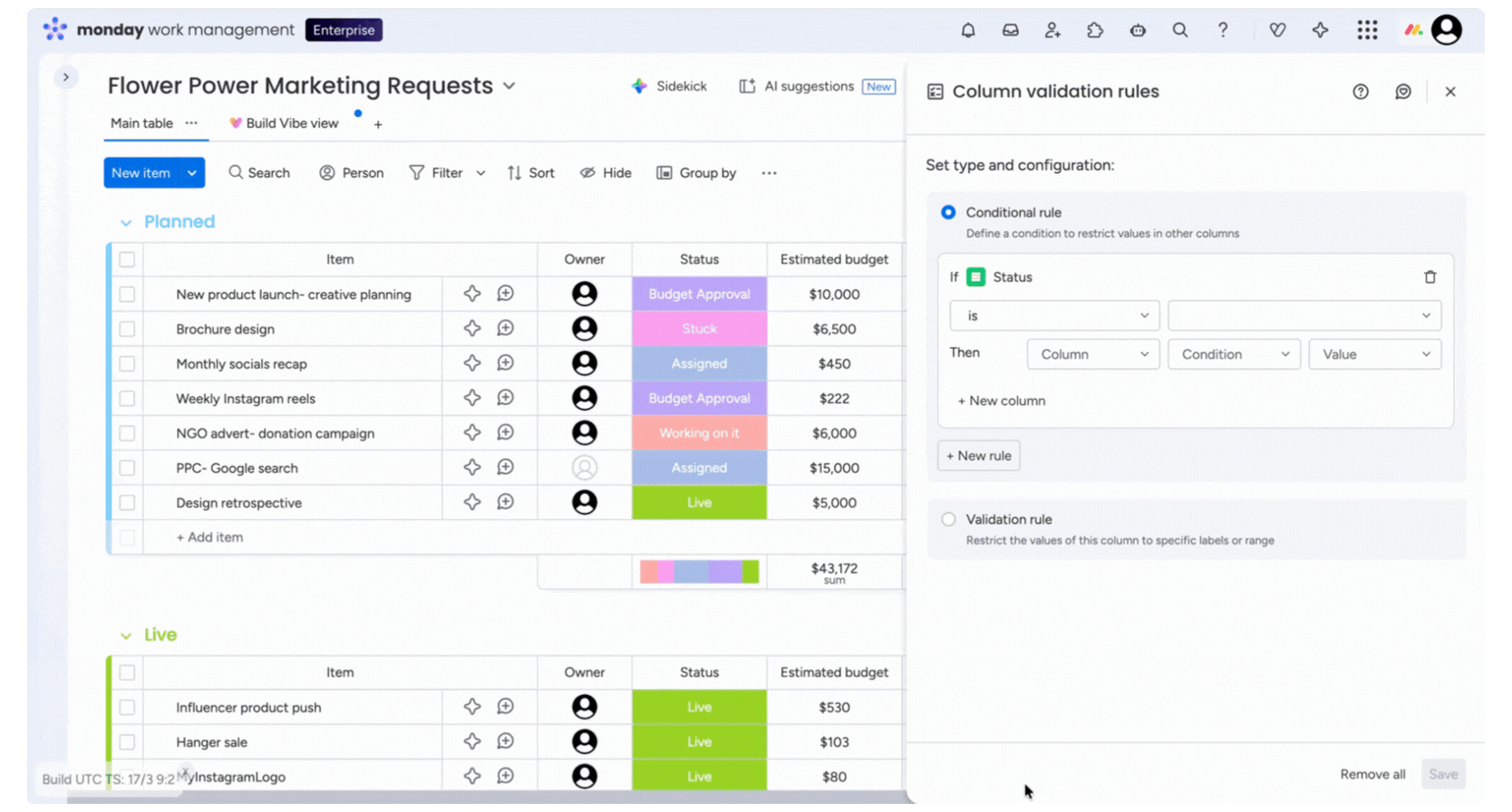Click the invite members icon
This screenshot has width=1512, height=812.
(1052, 30)
